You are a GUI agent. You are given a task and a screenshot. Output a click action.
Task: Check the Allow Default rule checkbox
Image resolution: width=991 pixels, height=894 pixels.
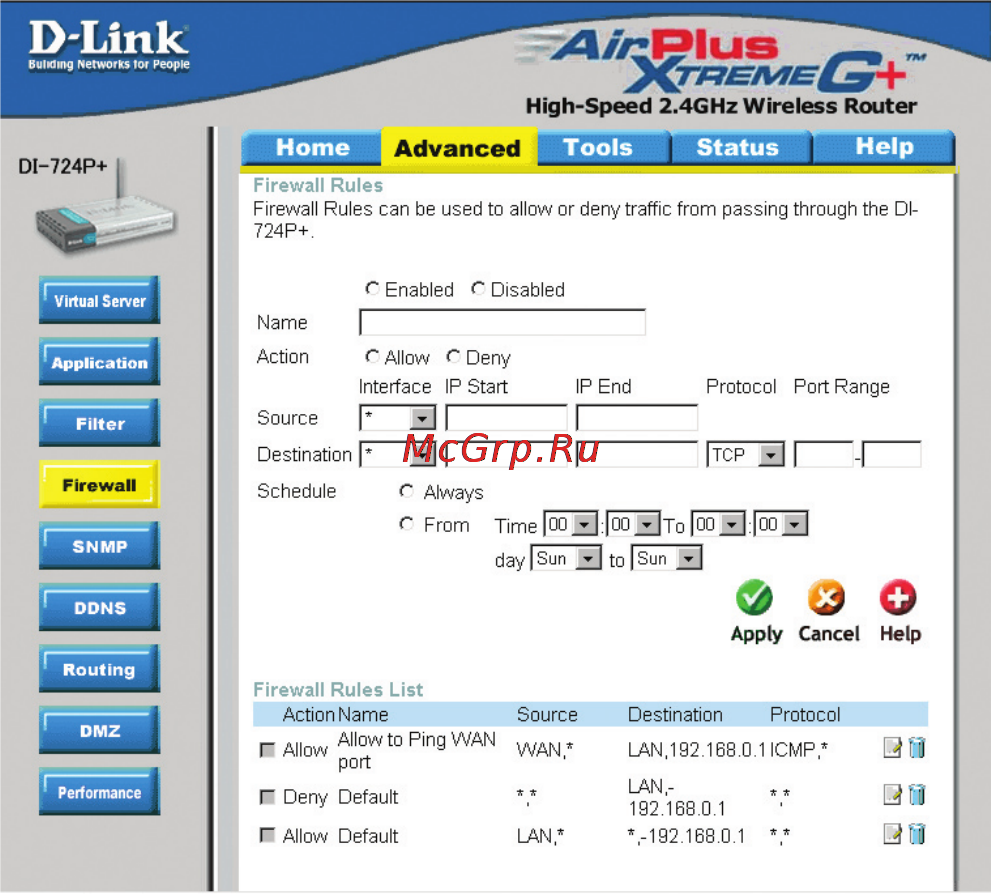(x=267, y=835)
